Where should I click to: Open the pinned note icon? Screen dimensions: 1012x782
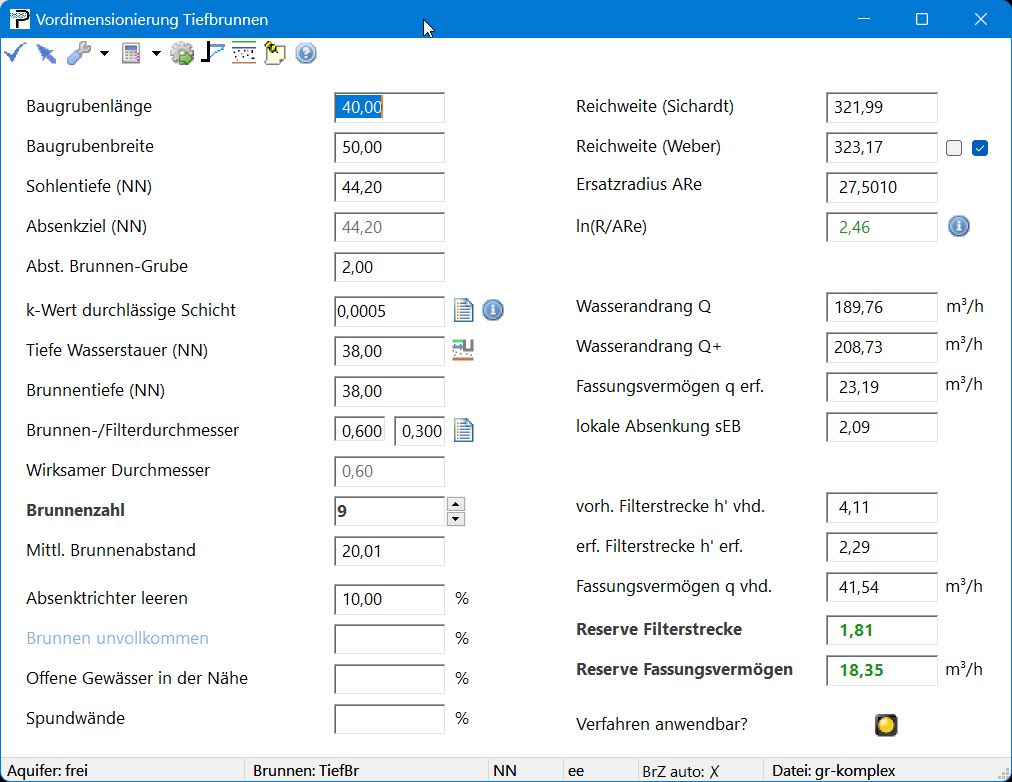(x=275, y=54)
